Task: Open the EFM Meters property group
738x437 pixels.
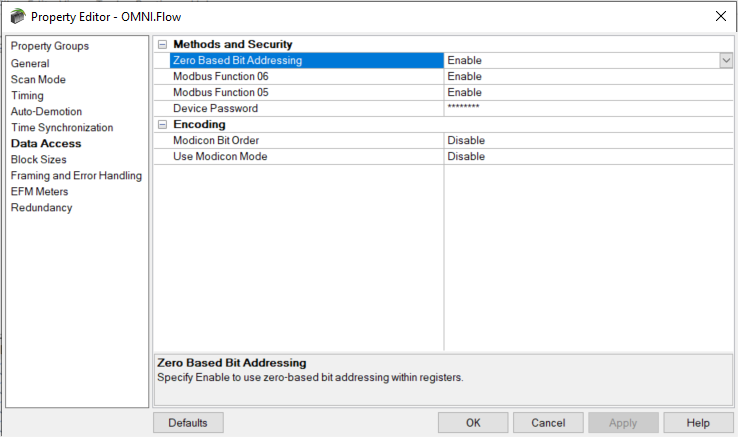Action: pyautogui.click(x=40, y=192)
